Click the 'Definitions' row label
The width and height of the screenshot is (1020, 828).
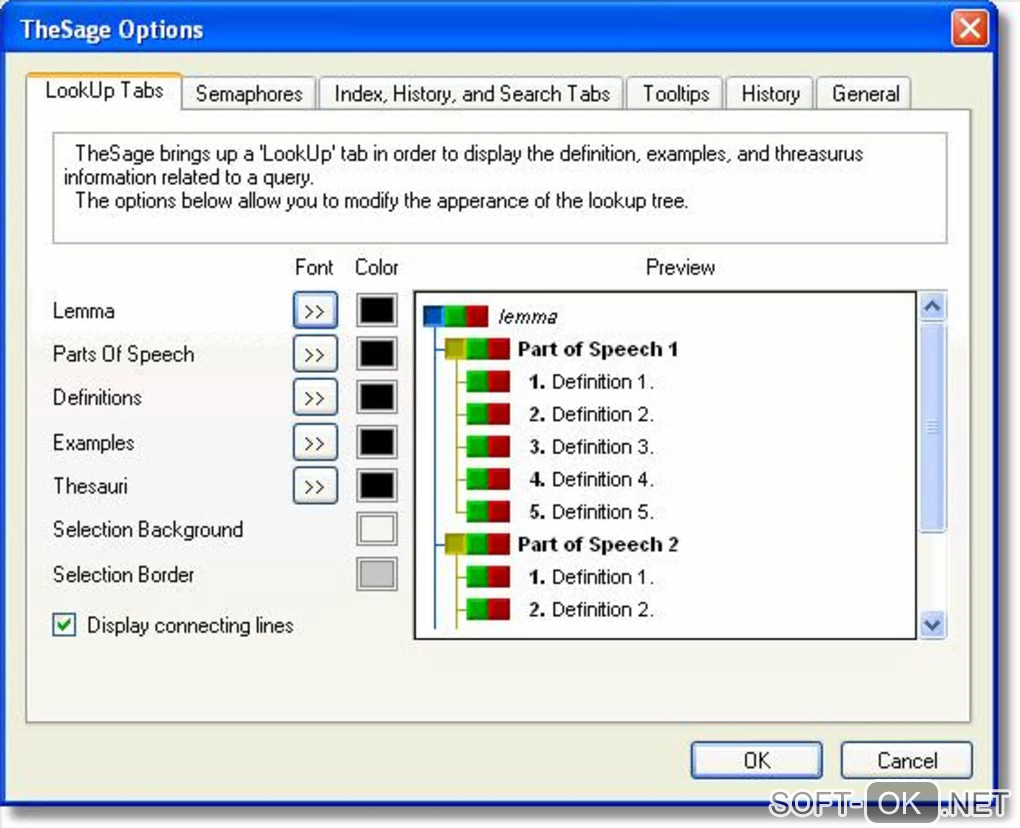[x=98, y=397]
